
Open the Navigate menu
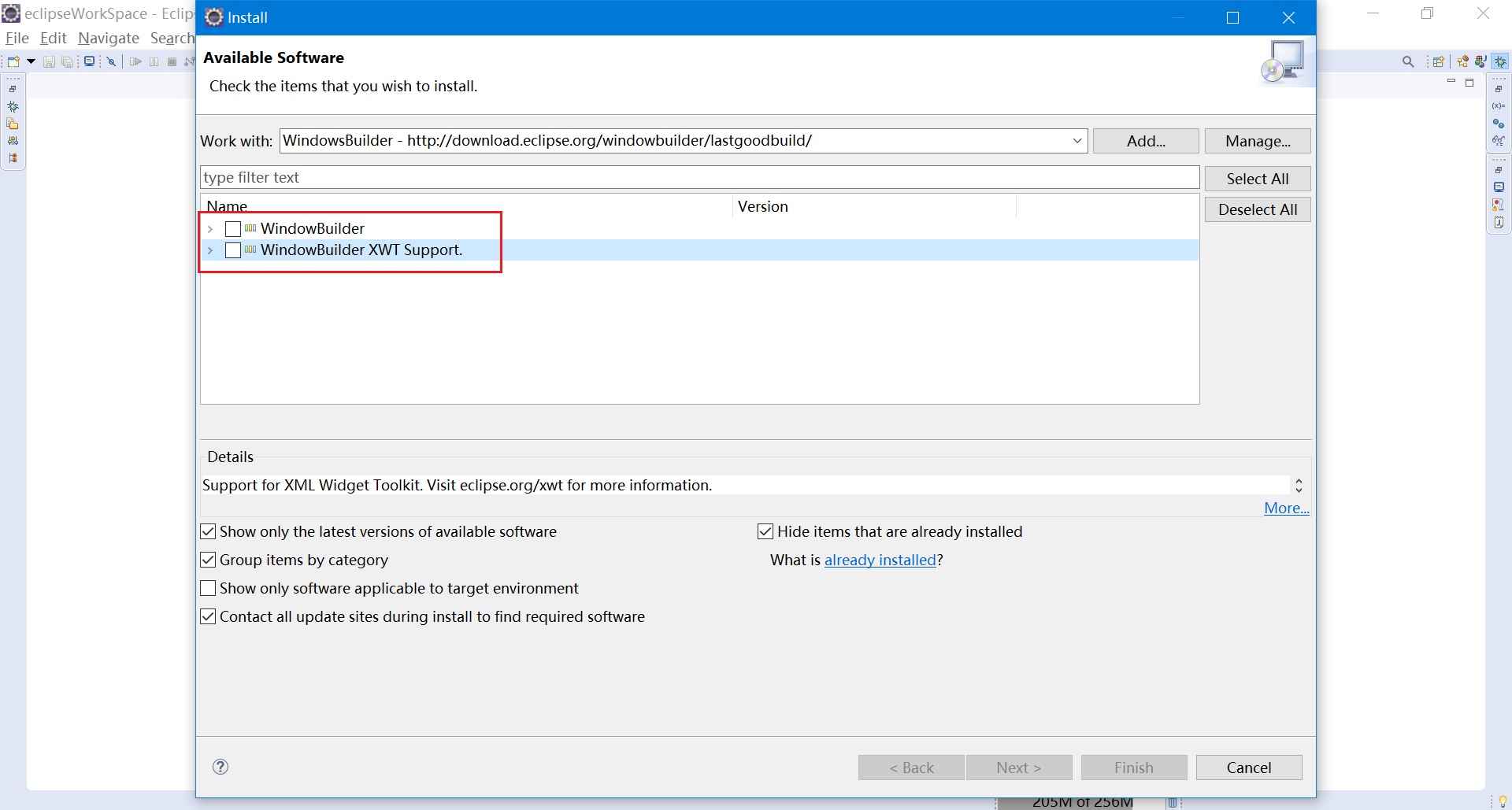[x=109, y=38]
